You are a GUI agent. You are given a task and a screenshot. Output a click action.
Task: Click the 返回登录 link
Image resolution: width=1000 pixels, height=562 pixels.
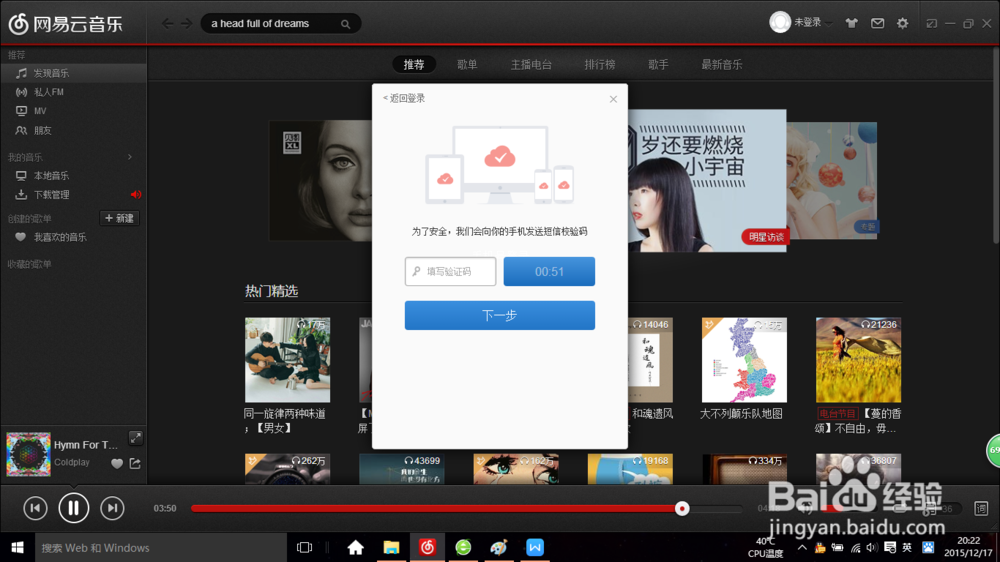click(x=404, y=98)
